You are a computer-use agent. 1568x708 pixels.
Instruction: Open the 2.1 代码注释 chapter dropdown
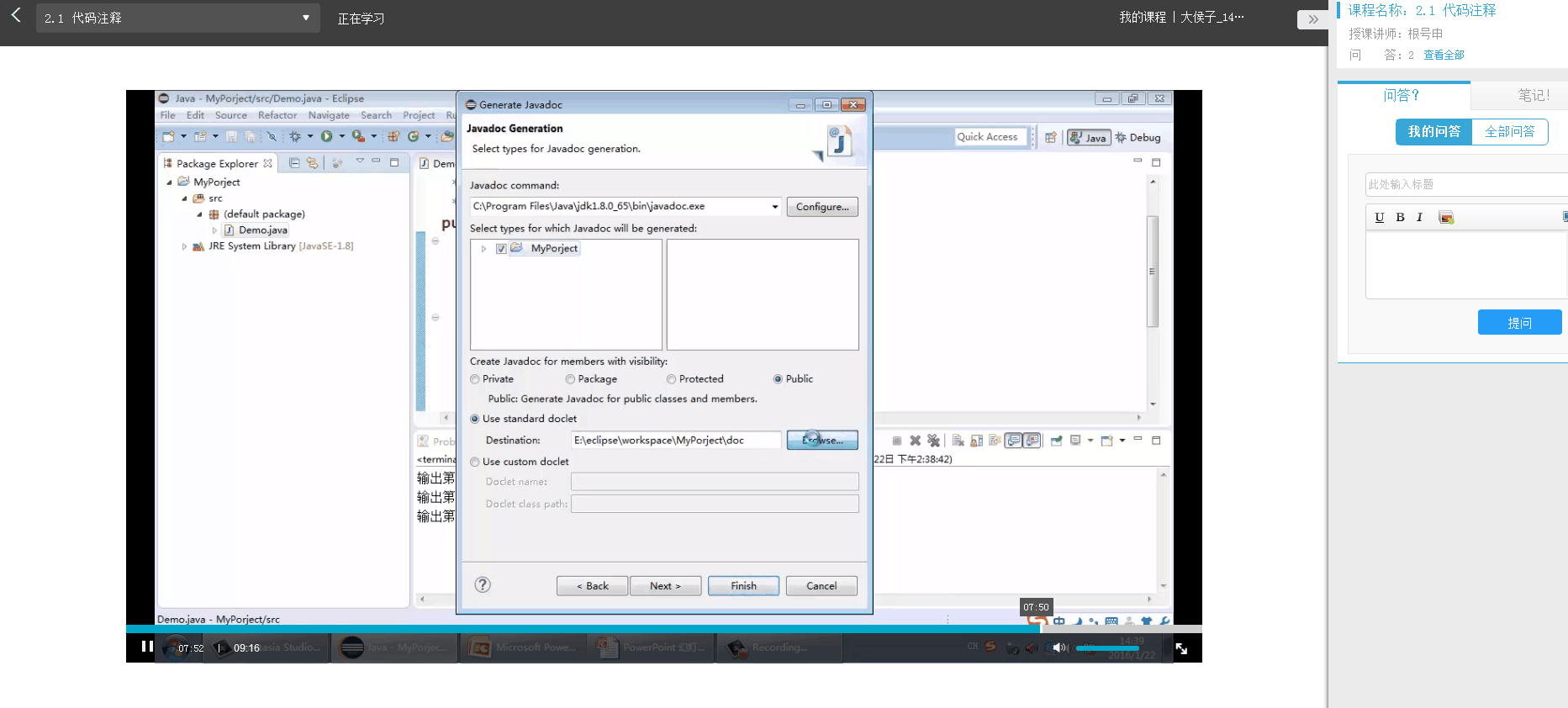(178, 18)
